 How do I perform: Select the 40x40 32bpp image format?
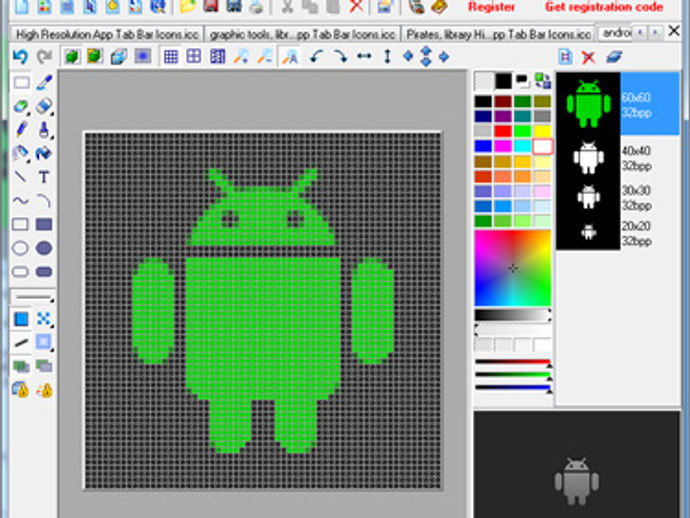coord(618,158)
